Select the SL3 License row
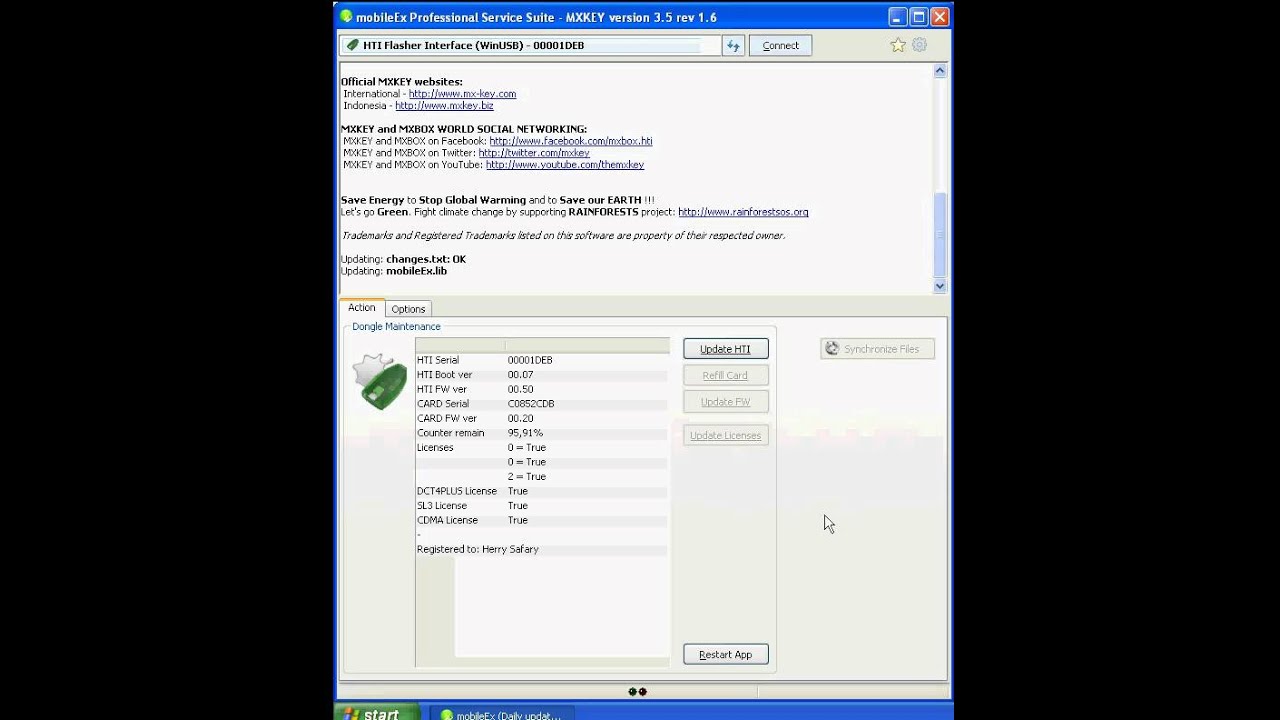 pyautogui.click(x=541, y=506)
